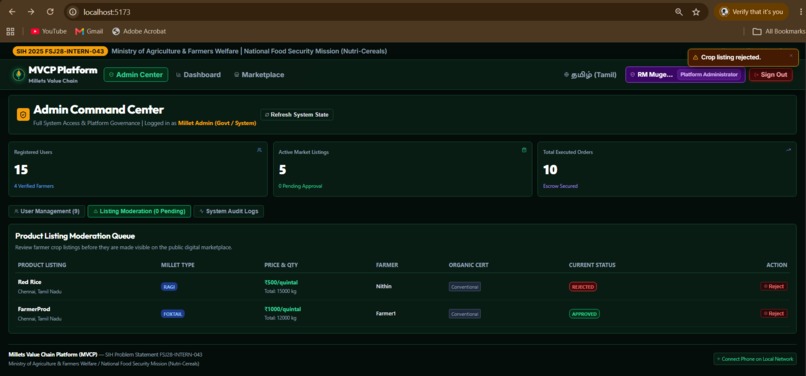
Task: Click Refresh System State button
Action: pos(297,115)
